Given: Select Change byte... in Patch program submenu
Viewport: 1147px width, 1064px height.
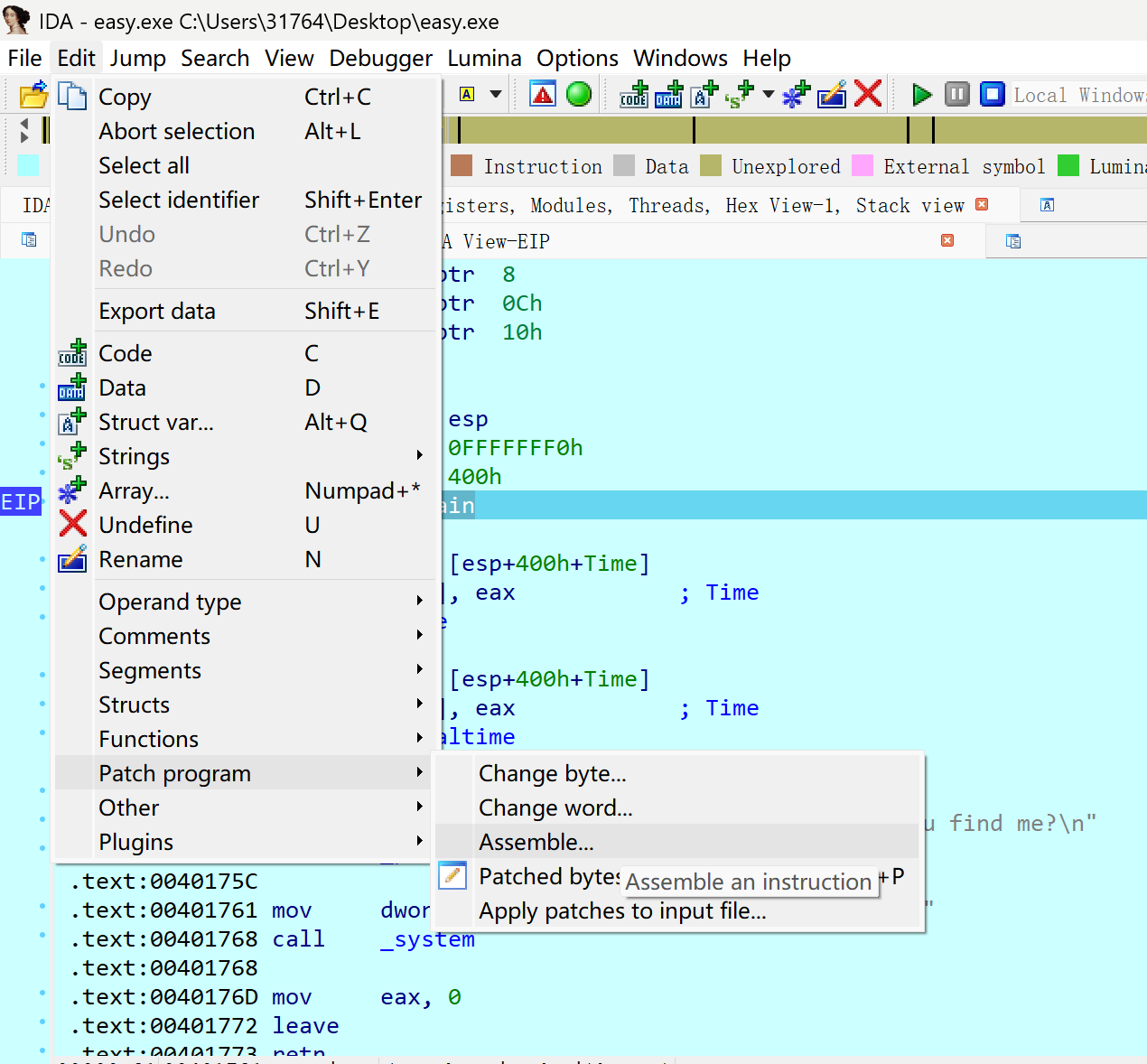Looking at the screenshot, I should [677, 773].
